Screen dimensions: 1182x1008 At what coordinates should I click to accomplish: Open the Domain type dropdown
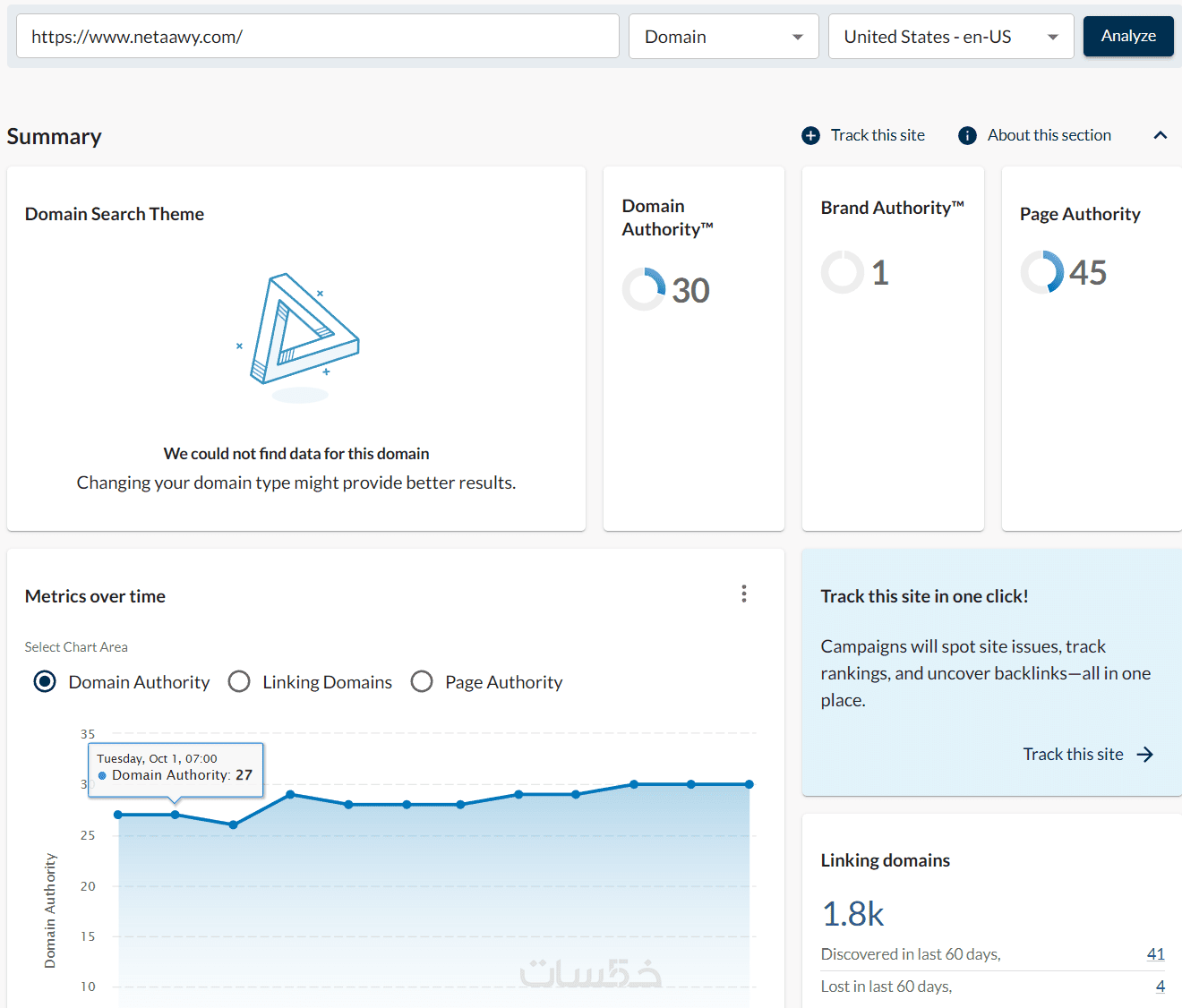[x=724, y=37]
